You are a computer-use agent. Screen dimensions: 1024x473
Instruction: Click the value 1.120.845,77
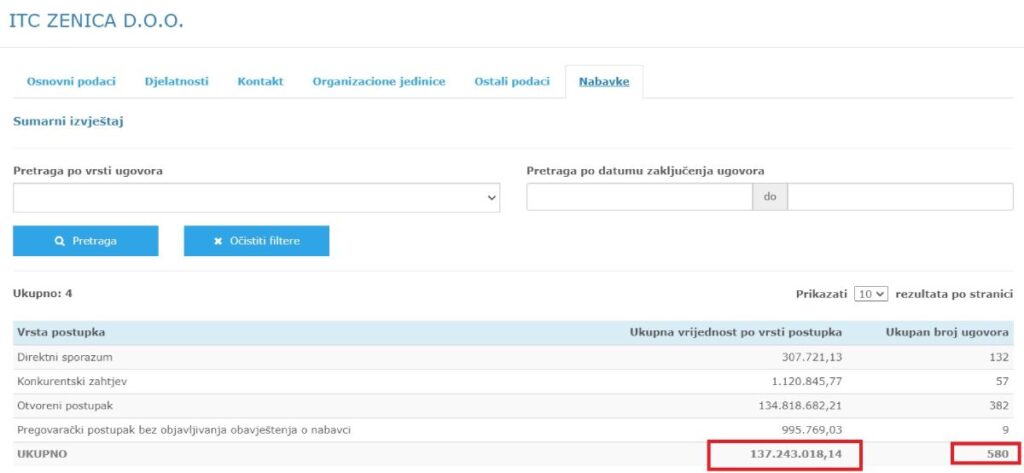[807, 382]
